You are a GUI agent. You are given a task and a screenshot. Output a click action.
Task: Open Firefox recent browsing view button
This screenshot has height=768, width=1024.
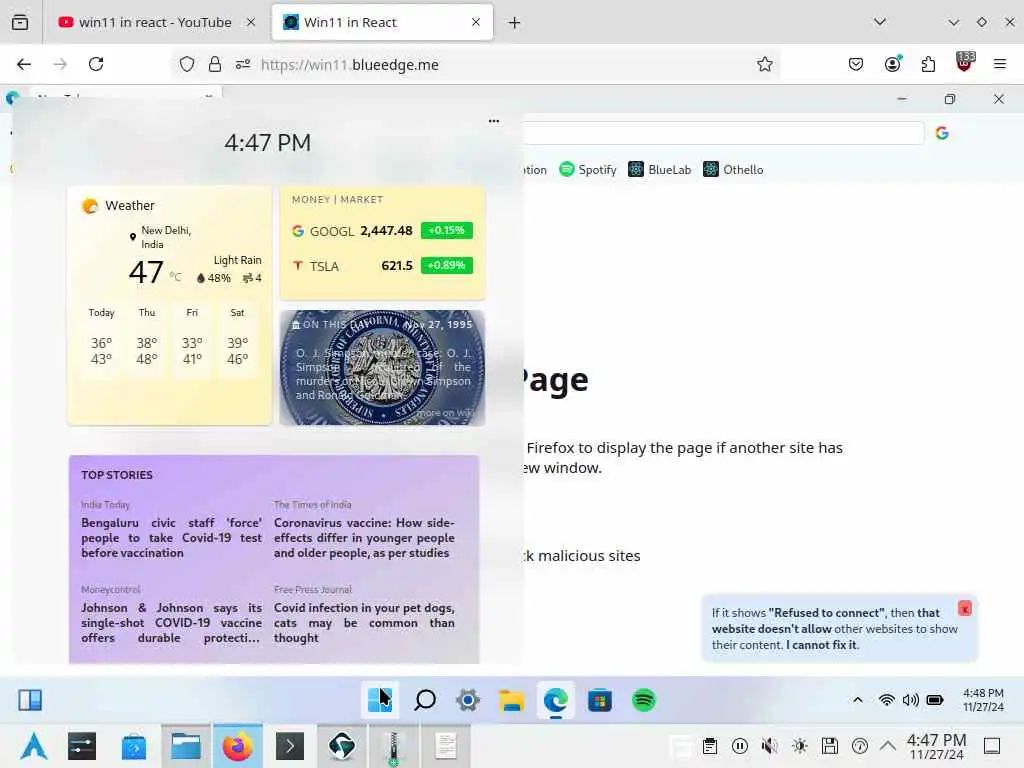click(x=20, y=22)
